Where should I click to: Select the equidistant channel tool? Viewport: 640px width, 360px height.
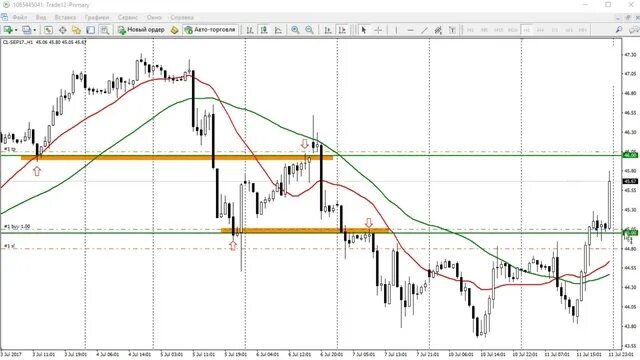click(438, 30)
